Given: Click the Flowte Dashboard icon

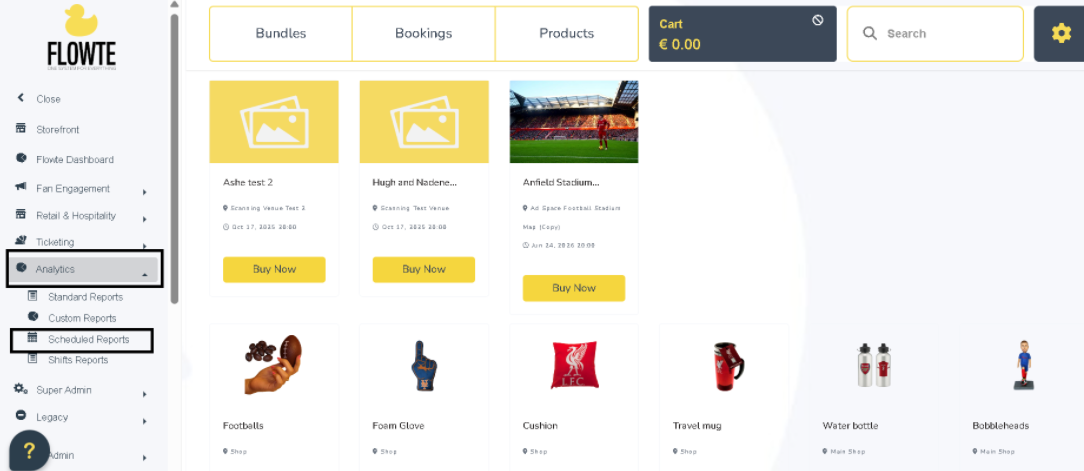Looking at the screenshot, I should [x=21, y=159].
